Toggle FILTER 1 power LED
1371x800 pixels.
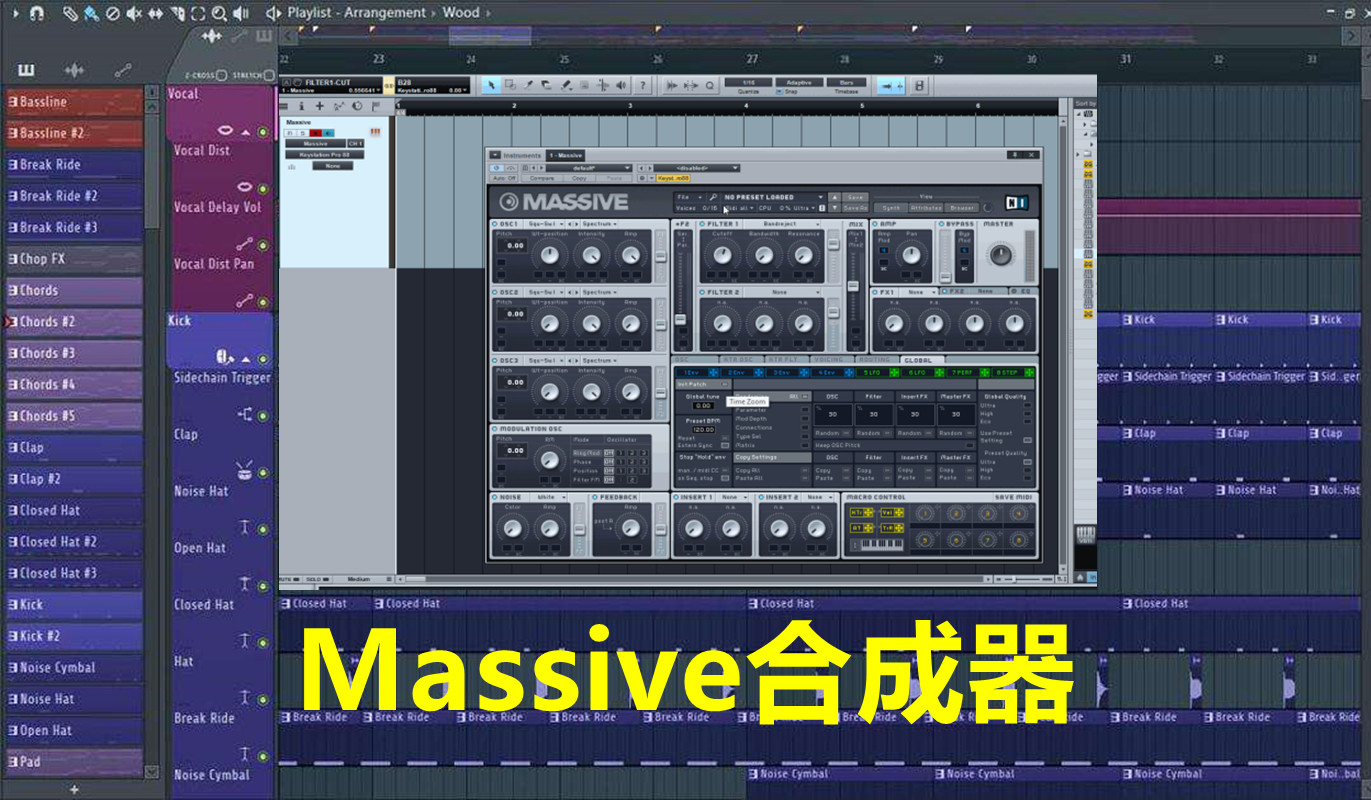click(702, 224)
